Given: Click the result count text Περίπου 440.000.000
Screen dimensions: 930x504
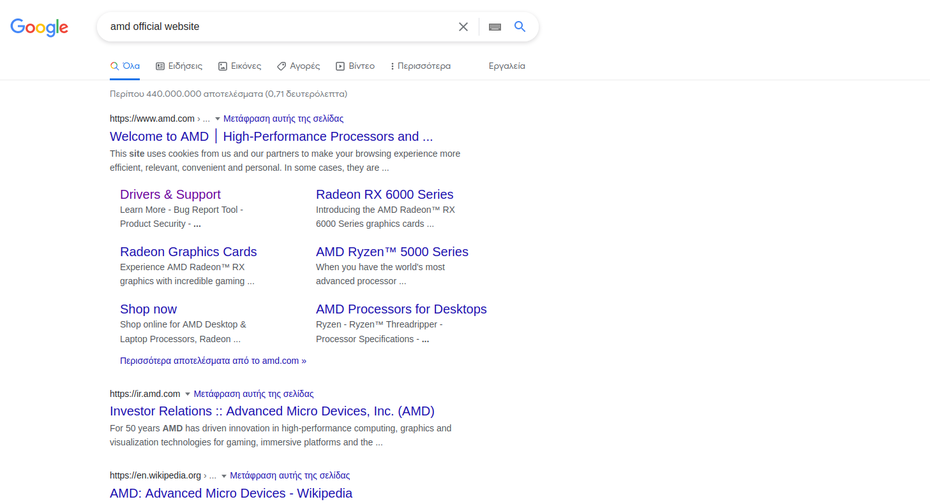Looking at the screenshot, I should pos(228,94).
